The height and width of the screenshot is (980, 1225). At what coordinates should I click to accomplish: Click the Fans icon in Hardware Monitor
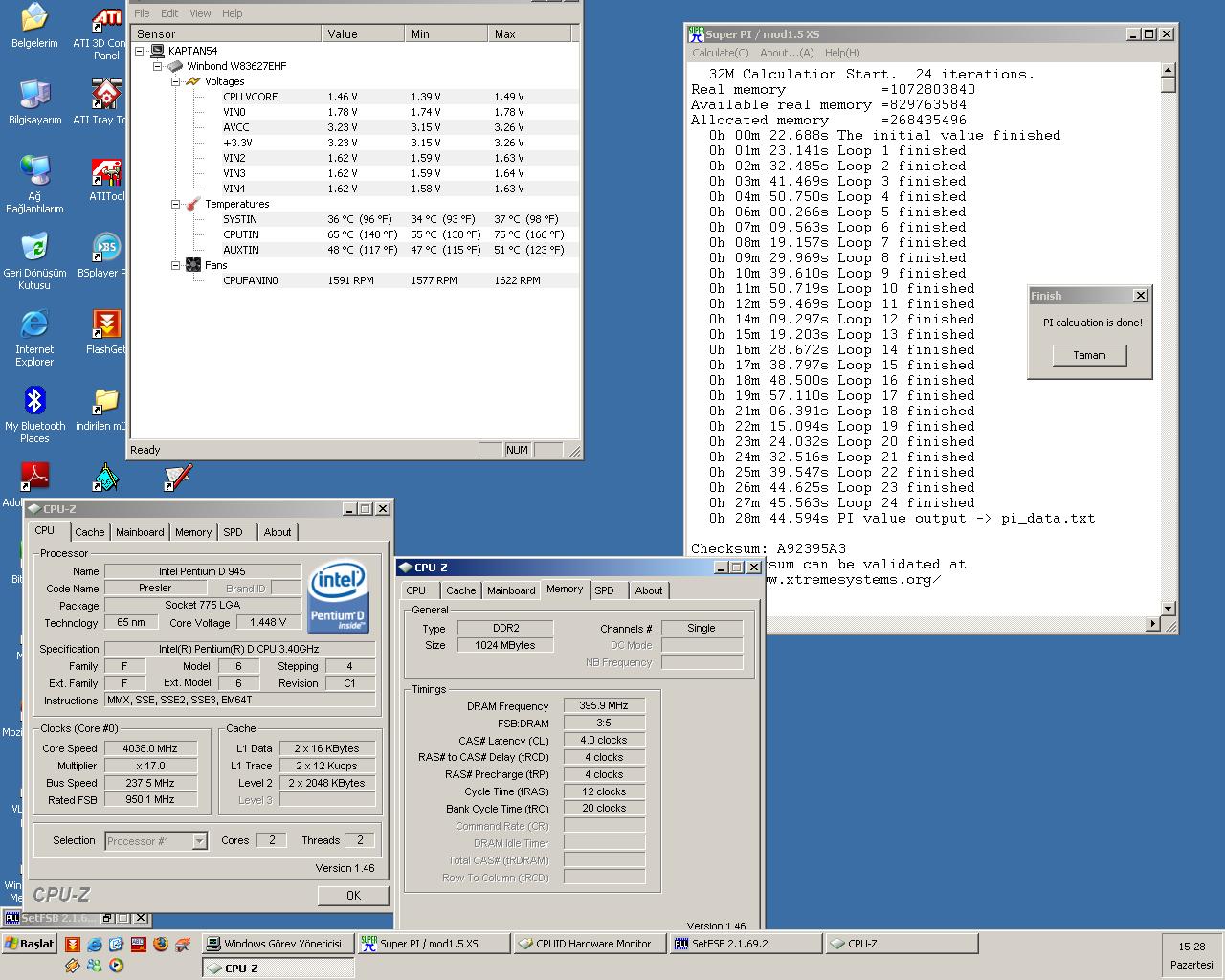[193, 265]
